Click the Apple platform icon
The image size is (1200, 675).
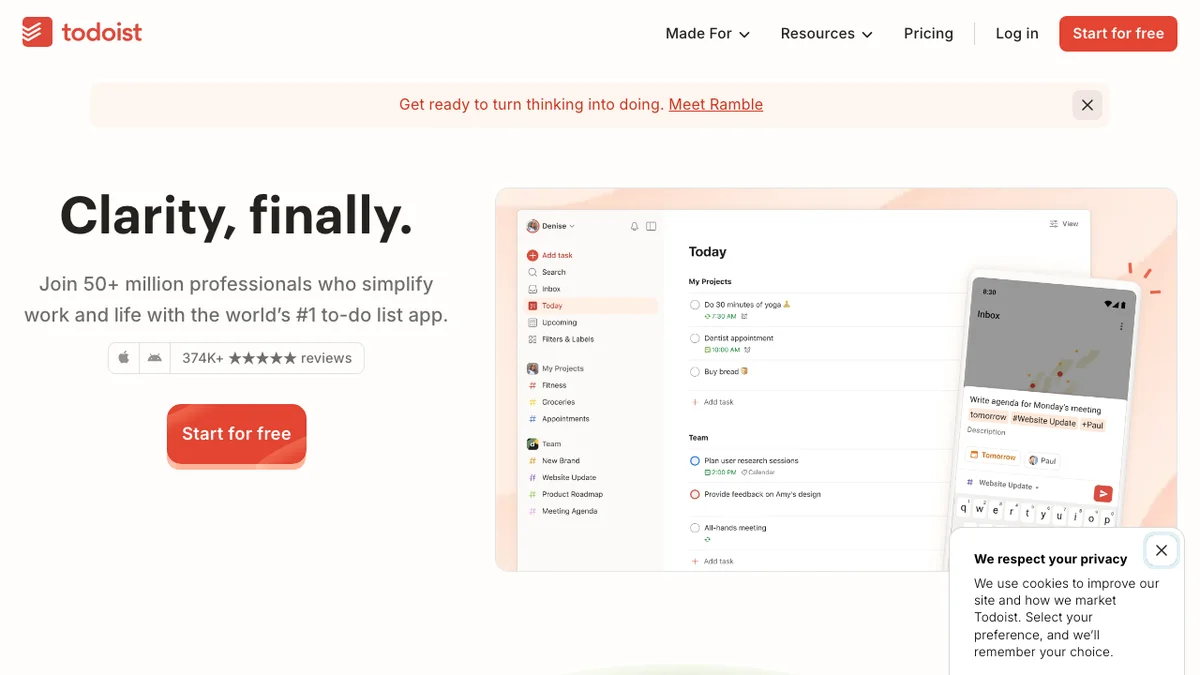click(x=124, y=358)
